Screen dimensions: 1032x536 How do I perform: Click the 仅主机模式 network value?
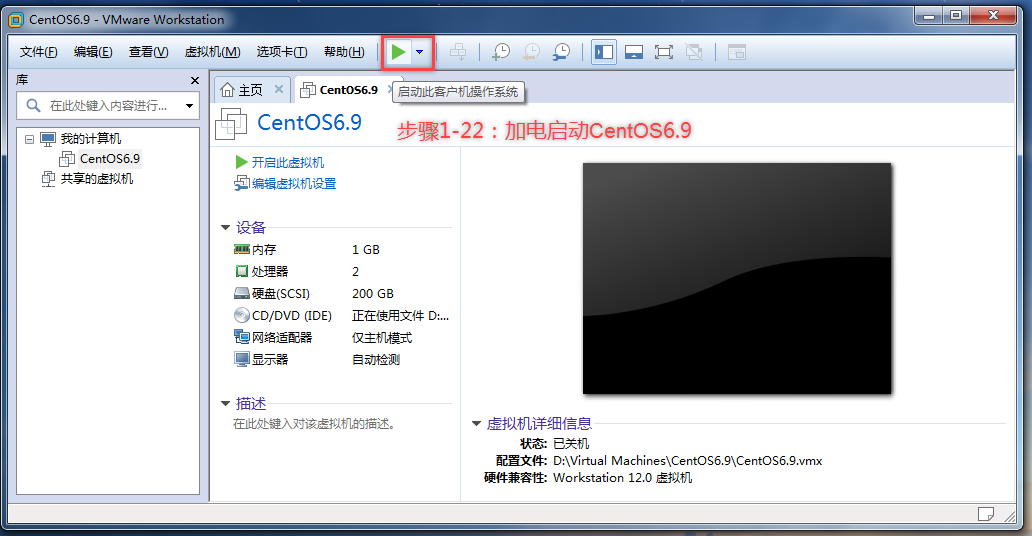pyautogui.click(x=382, y=338)
